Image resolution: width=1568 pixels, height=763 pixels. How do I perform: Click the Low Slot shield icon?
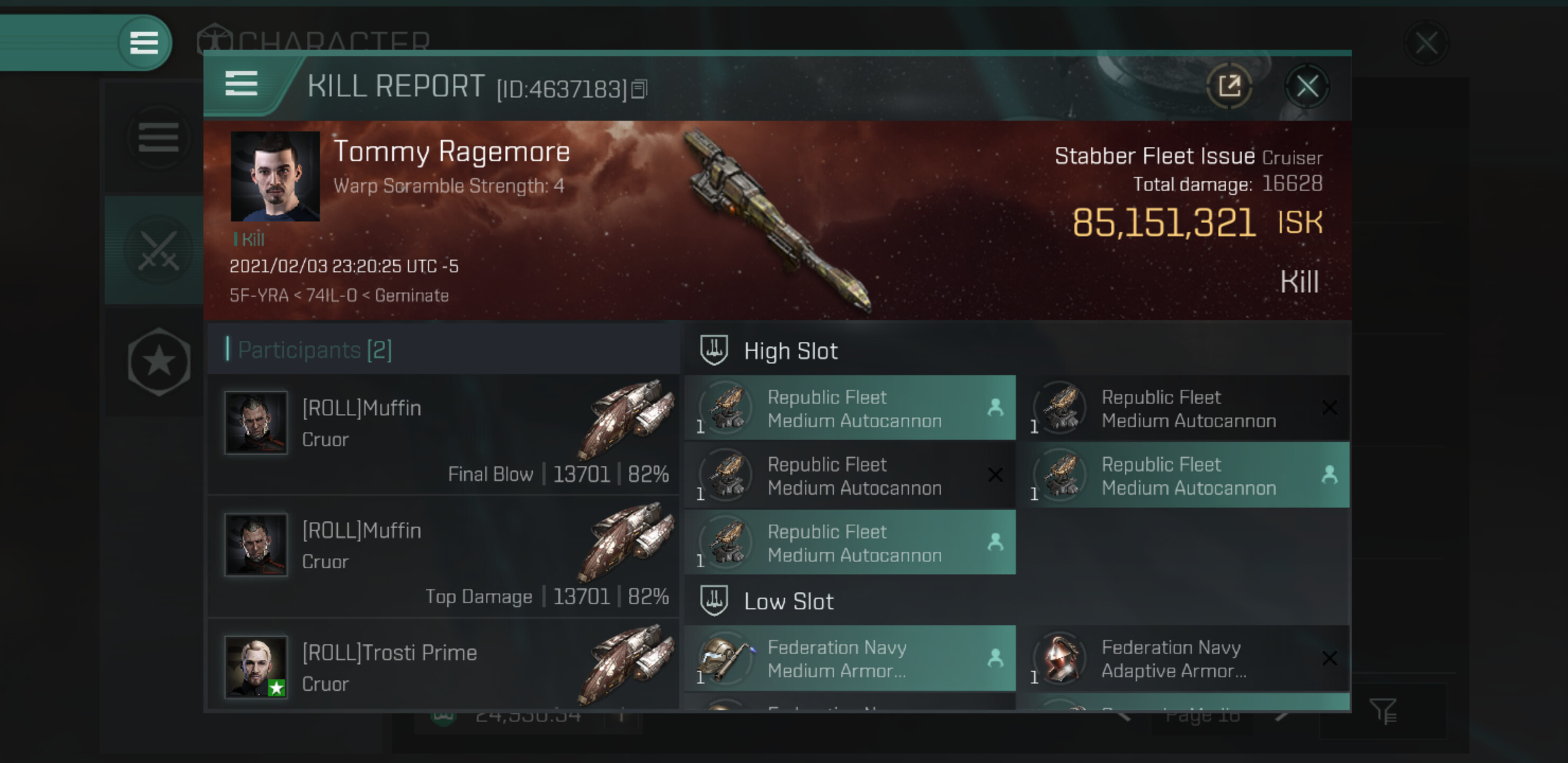pyautogui.click(x=714, y=600)
